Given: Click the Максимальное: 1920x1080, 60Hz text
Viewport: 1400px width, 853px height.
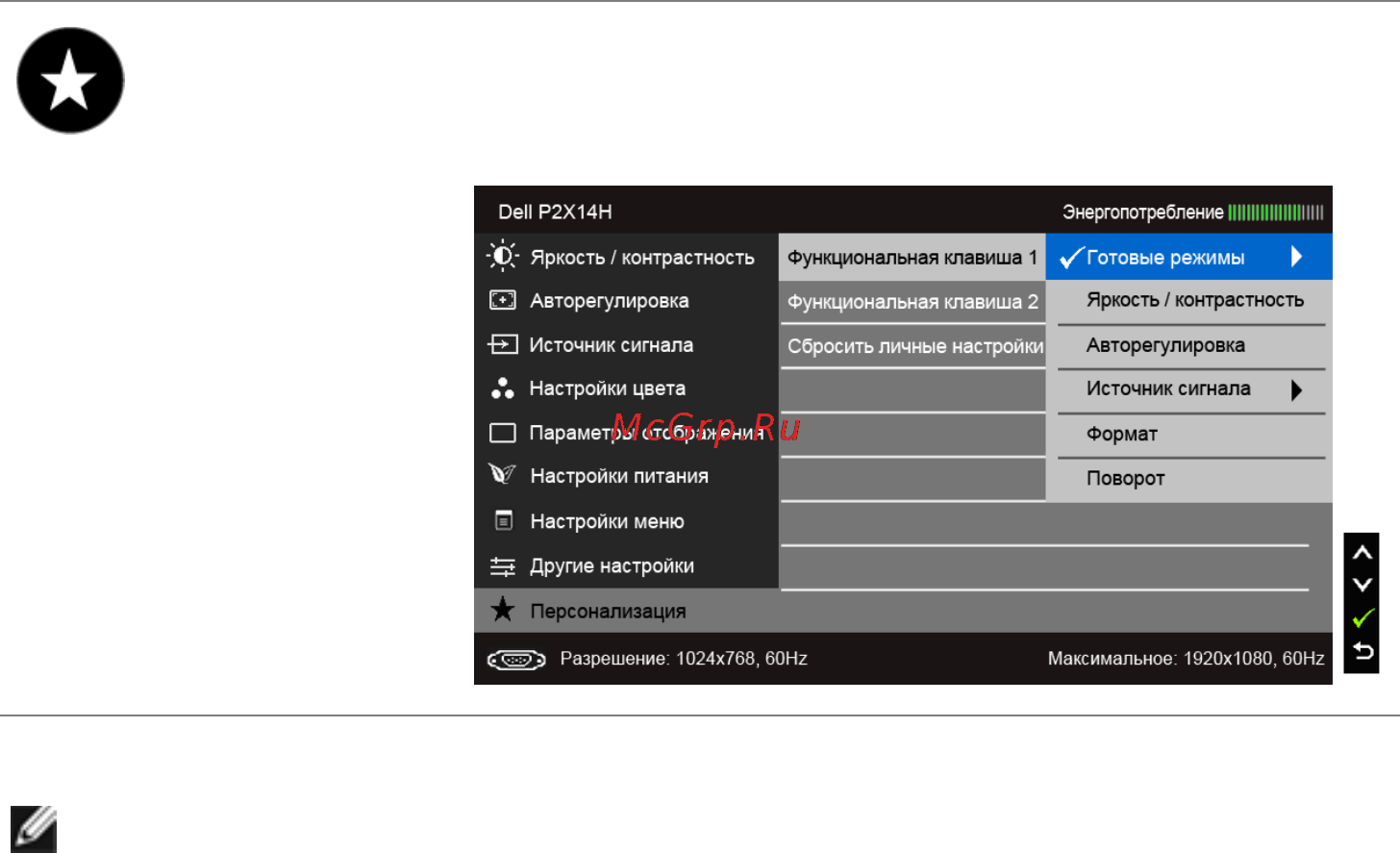Looking at the screenshot, I should [1186, 659].
